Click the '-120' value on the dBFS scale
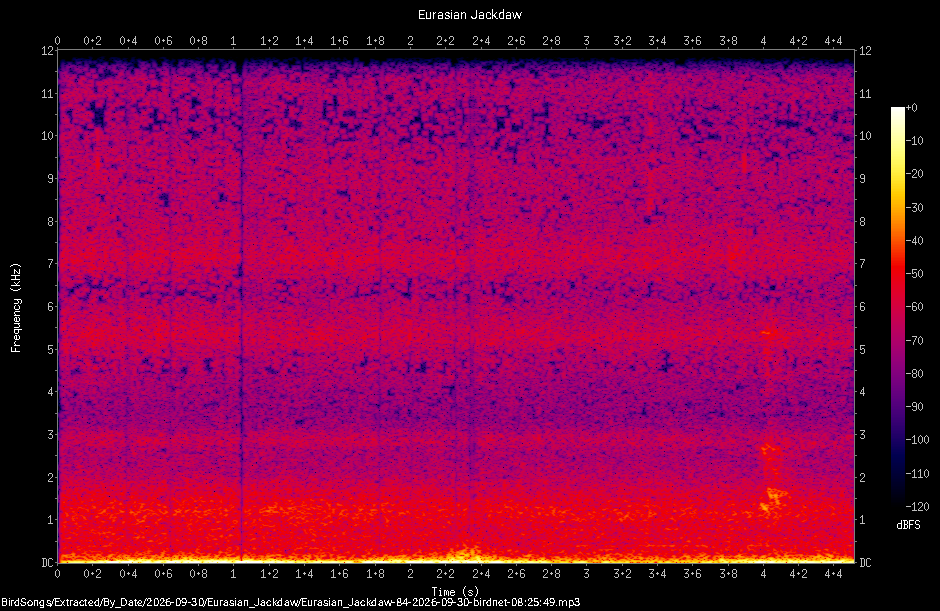Screen dimensions: 940x611 pyautogui.click(x=917, y=507)
